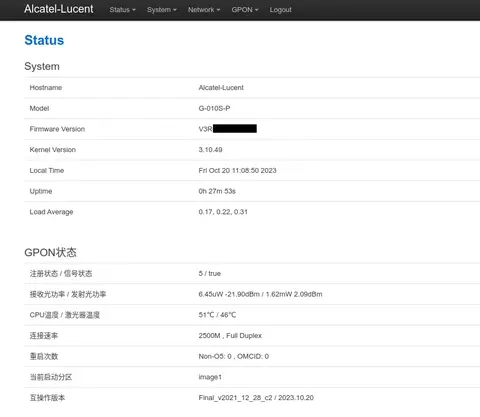
Task: Select load average 0.17, 0.22, 0.31
Action: click(x=223, y=212)
